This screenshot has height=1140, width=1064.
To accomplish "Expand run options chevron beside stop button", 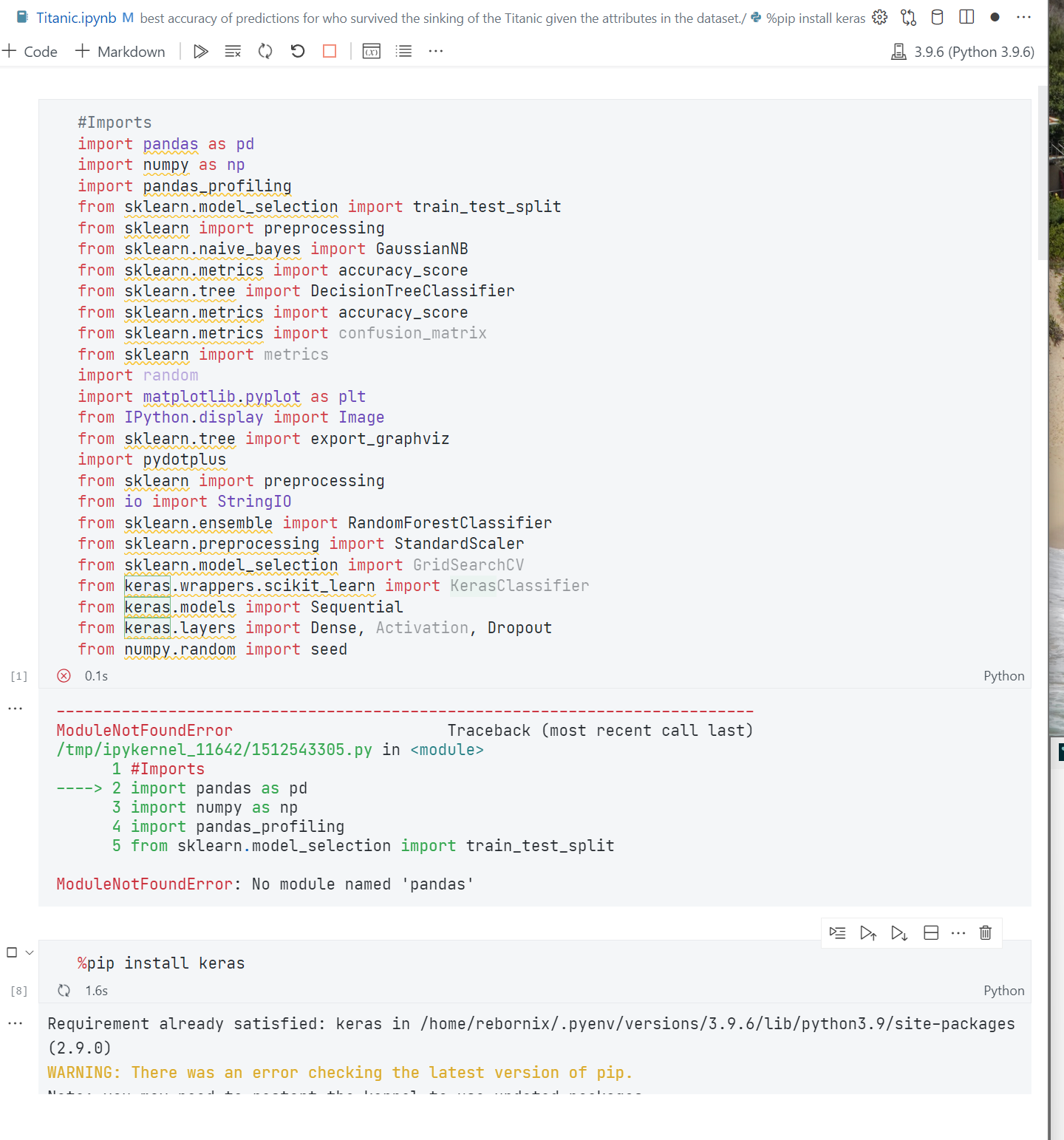I will pos(30,952).
